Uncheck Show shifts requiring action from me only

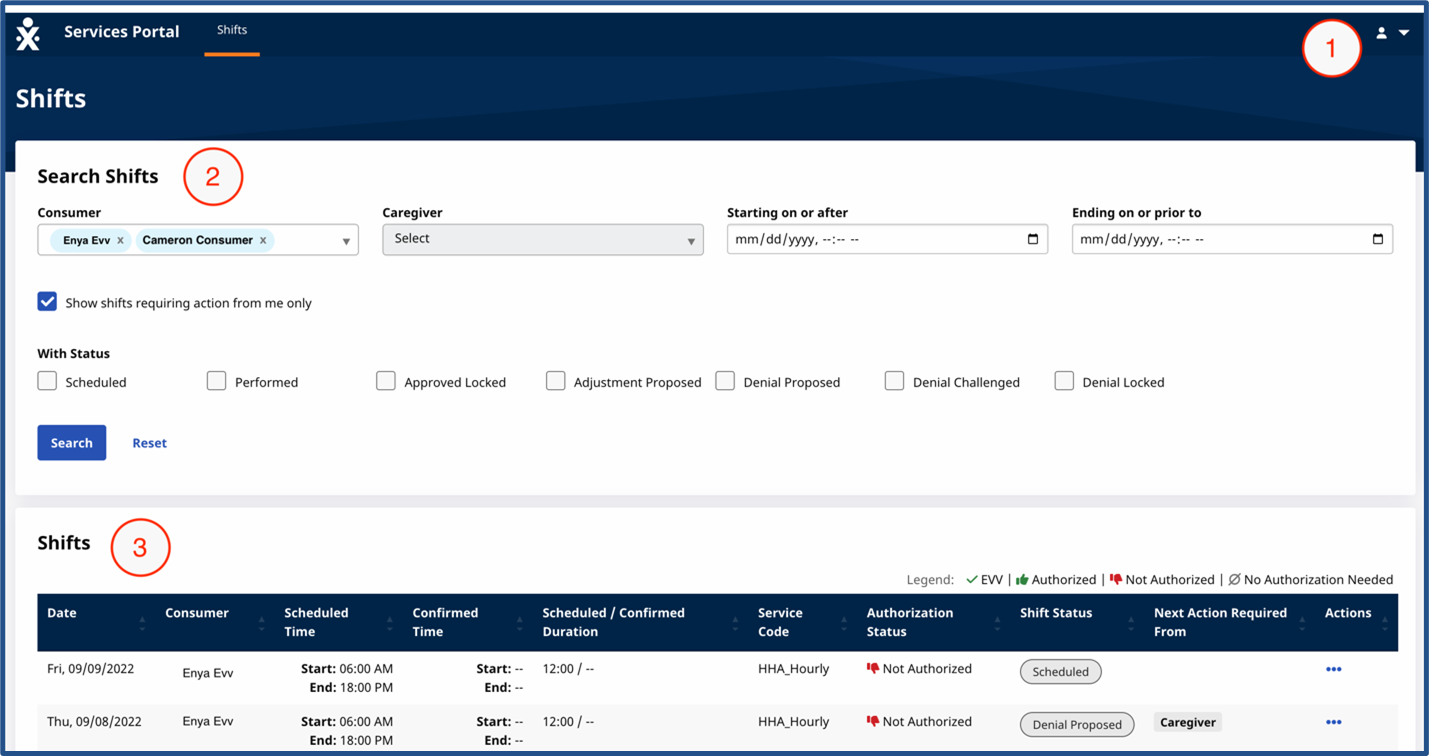point(47,302)
